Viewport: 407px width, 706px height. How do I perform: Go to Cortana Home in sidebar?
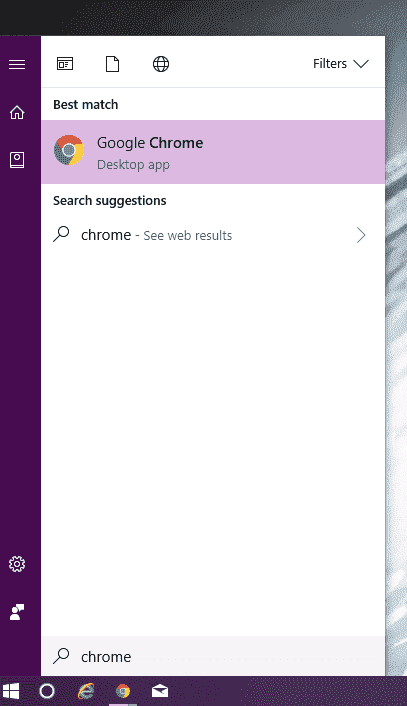tap(17, 112)
